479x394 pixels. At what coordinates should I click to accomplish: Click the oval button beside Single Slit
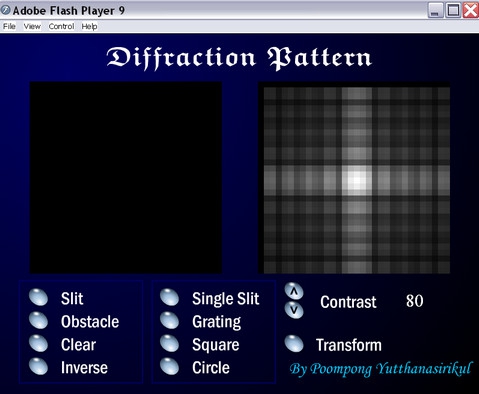pyautogui.click(x=170, y=297)
